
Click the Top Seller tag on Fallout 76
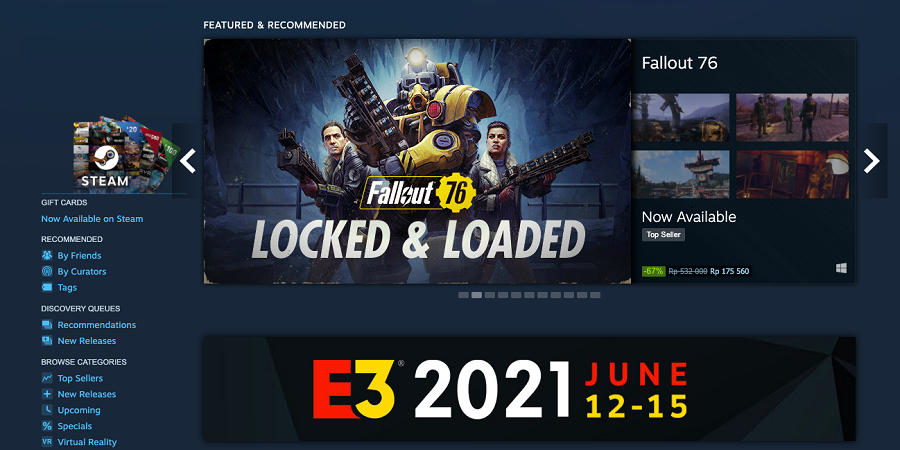pos(663,235)
